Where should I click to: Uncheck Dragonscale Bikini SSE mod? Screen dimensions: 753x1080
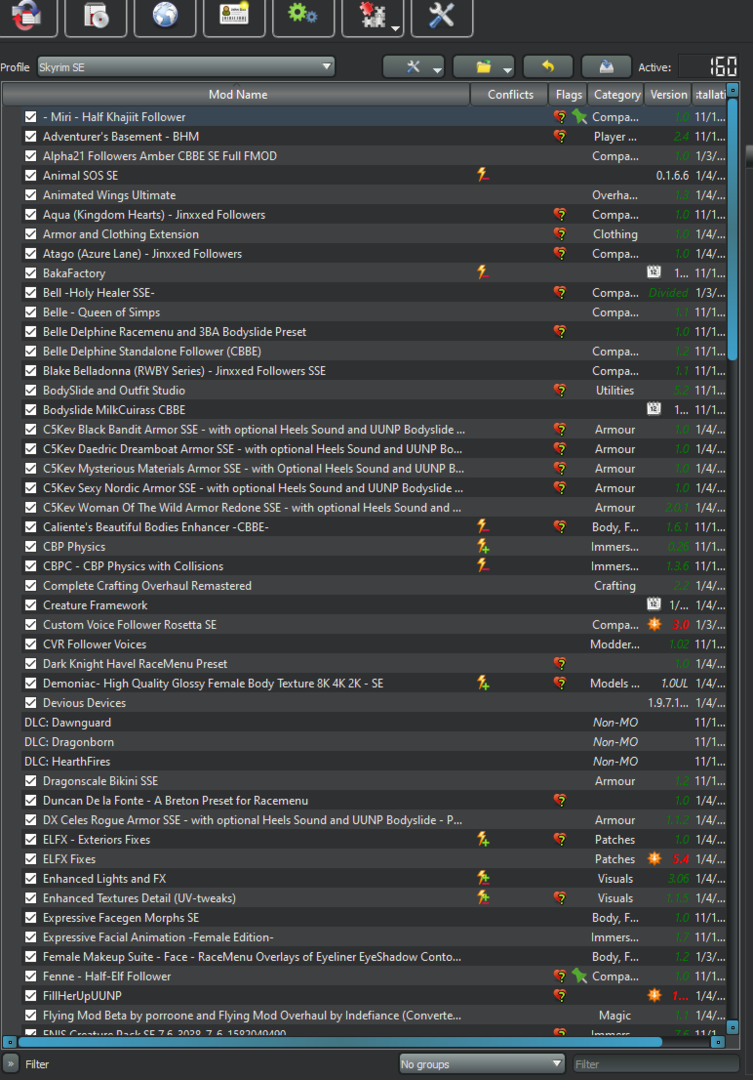pyautogui.click(x=30, y=781)
